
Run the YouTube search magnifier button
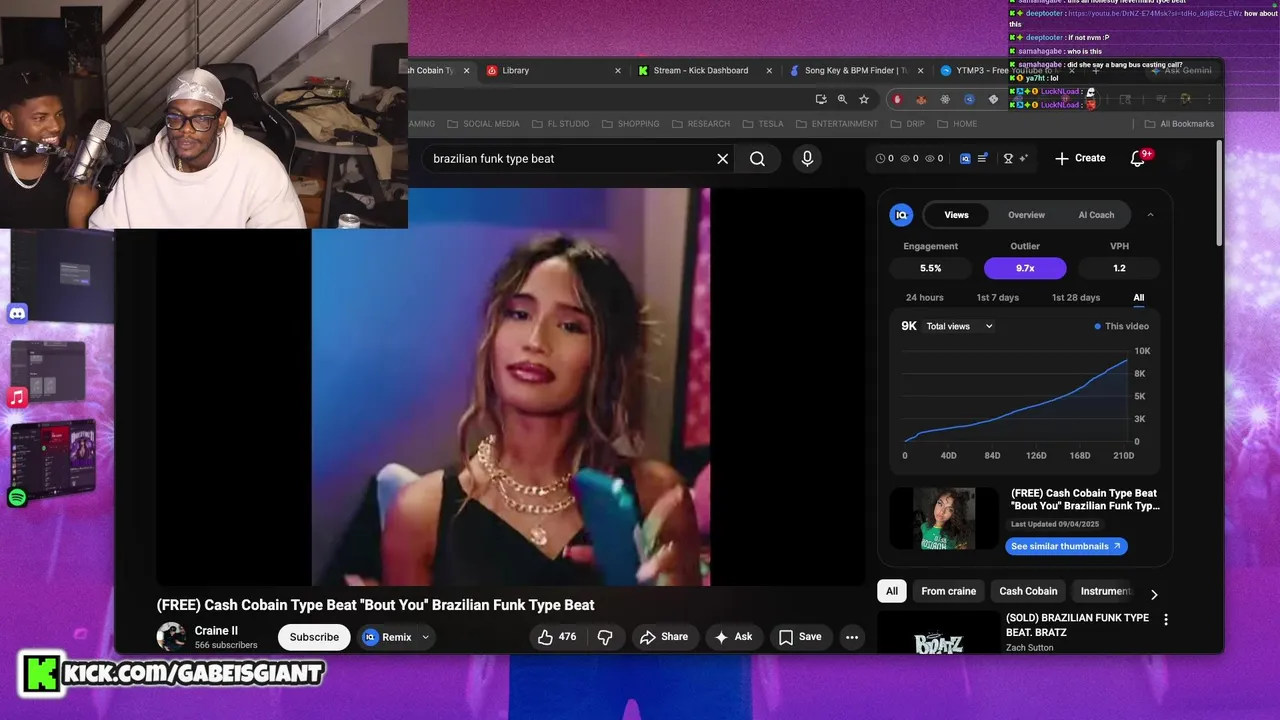757,158
